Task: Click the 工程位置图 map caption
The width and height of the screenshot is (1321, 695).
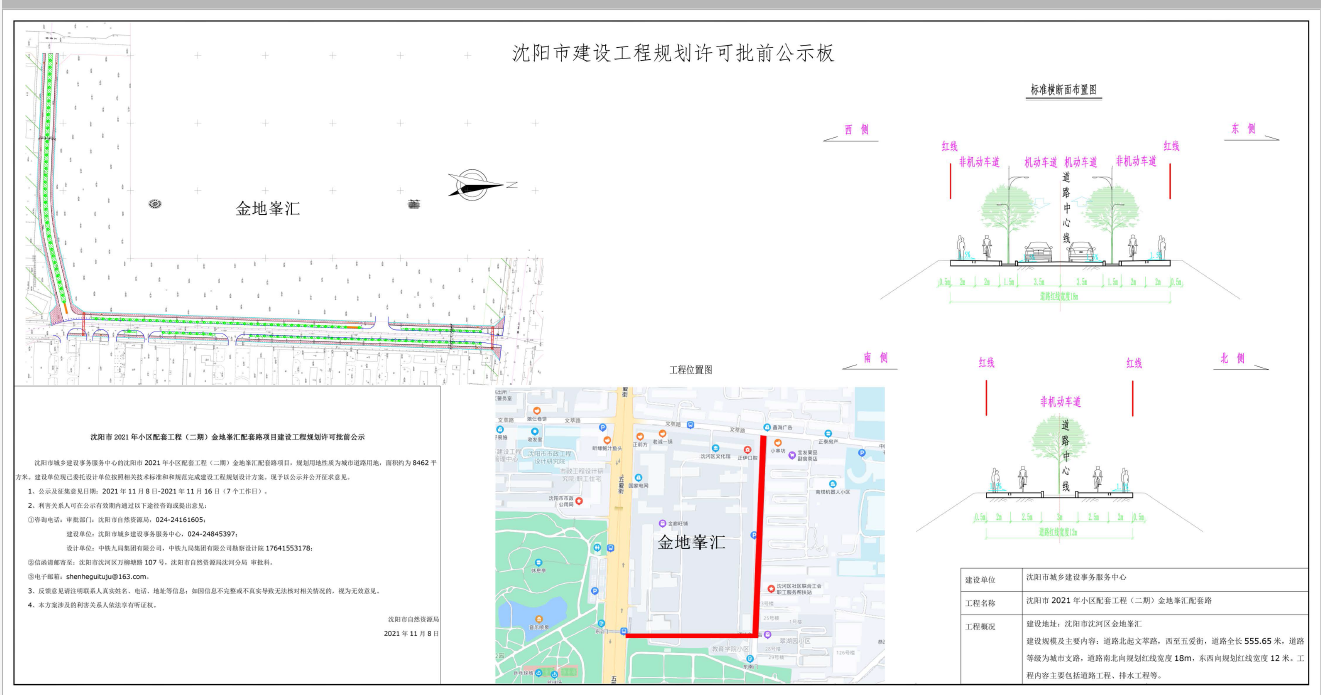Action: coord(690,370)
